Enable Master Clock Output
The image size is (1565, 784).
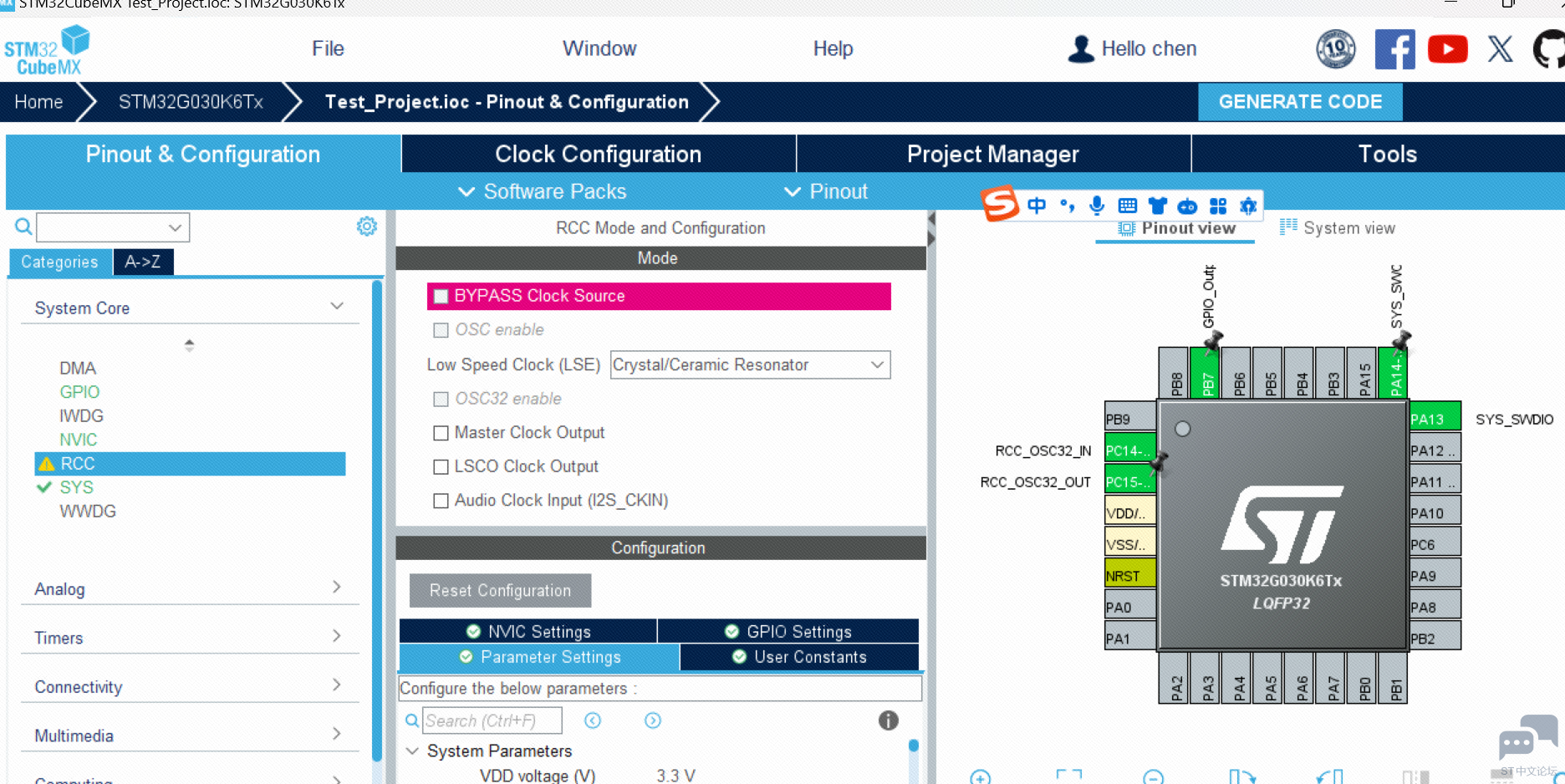(x=441, y=433)
